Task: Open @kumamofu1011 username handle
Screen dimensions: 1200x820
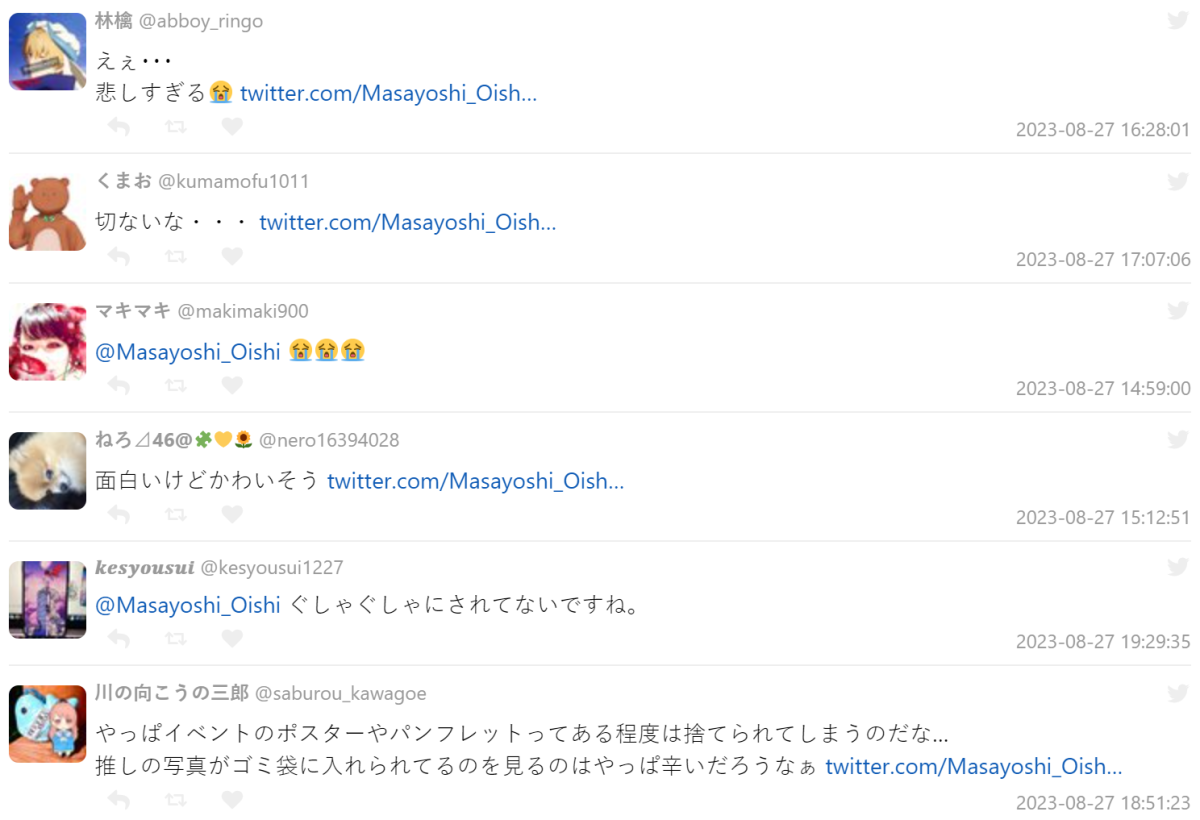Action: coord(234,181)
